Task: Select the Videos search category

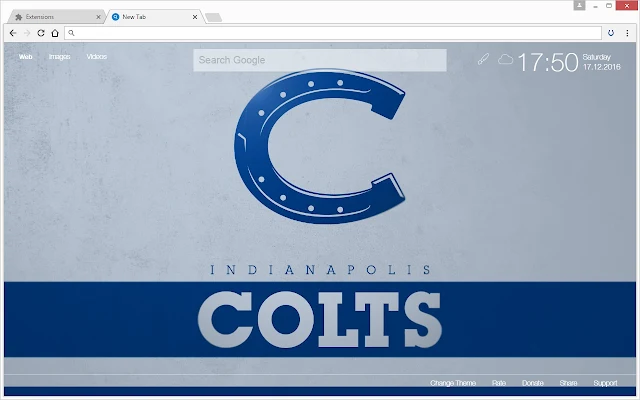Action: click(x=97, y=57)
